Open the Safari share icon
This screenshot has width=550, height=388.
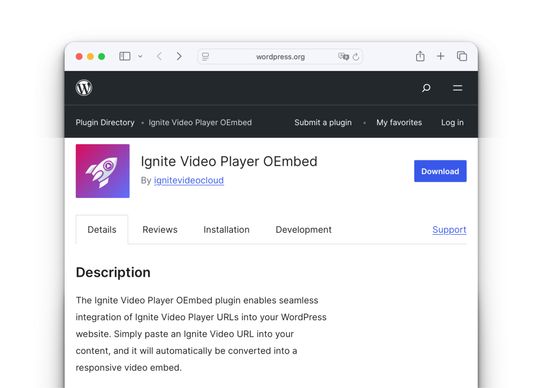[420, 56]
